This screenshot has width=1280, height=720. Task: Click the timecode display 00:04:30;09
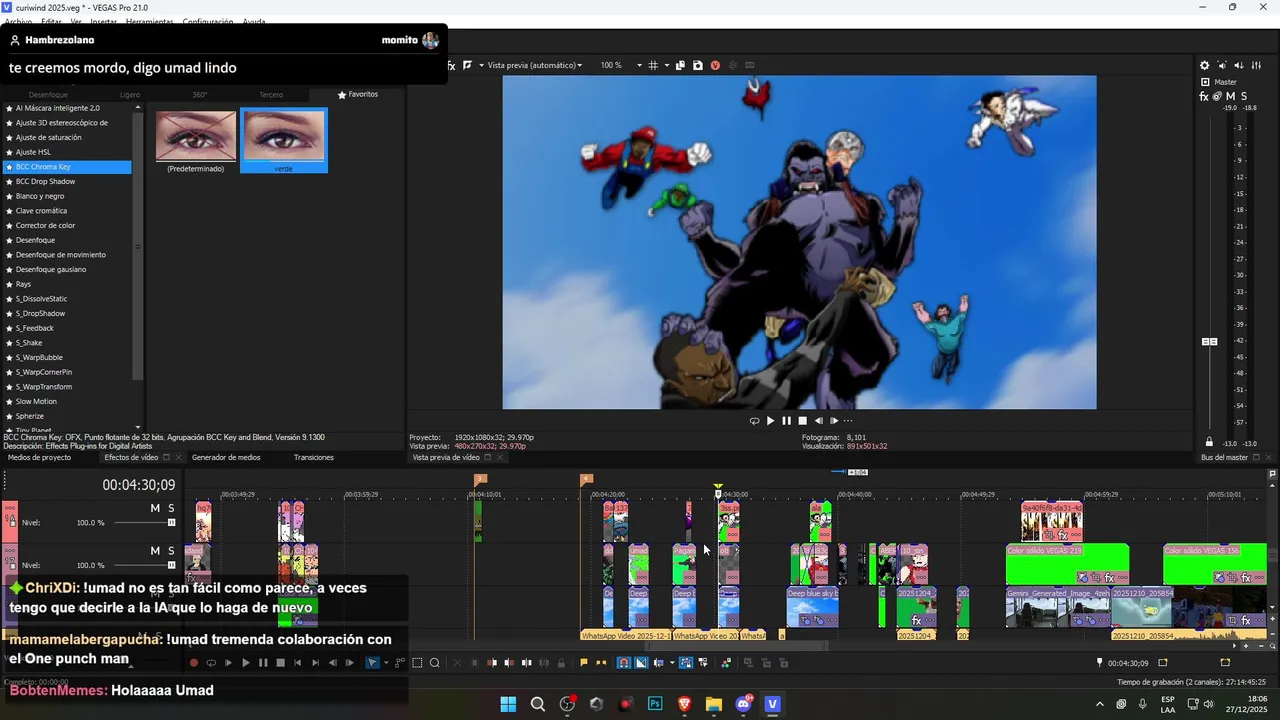tap(138, 485)
